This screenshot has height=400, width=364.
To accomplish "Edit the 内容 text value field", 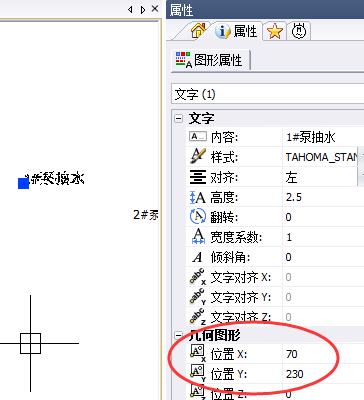I will click(323, 137).
